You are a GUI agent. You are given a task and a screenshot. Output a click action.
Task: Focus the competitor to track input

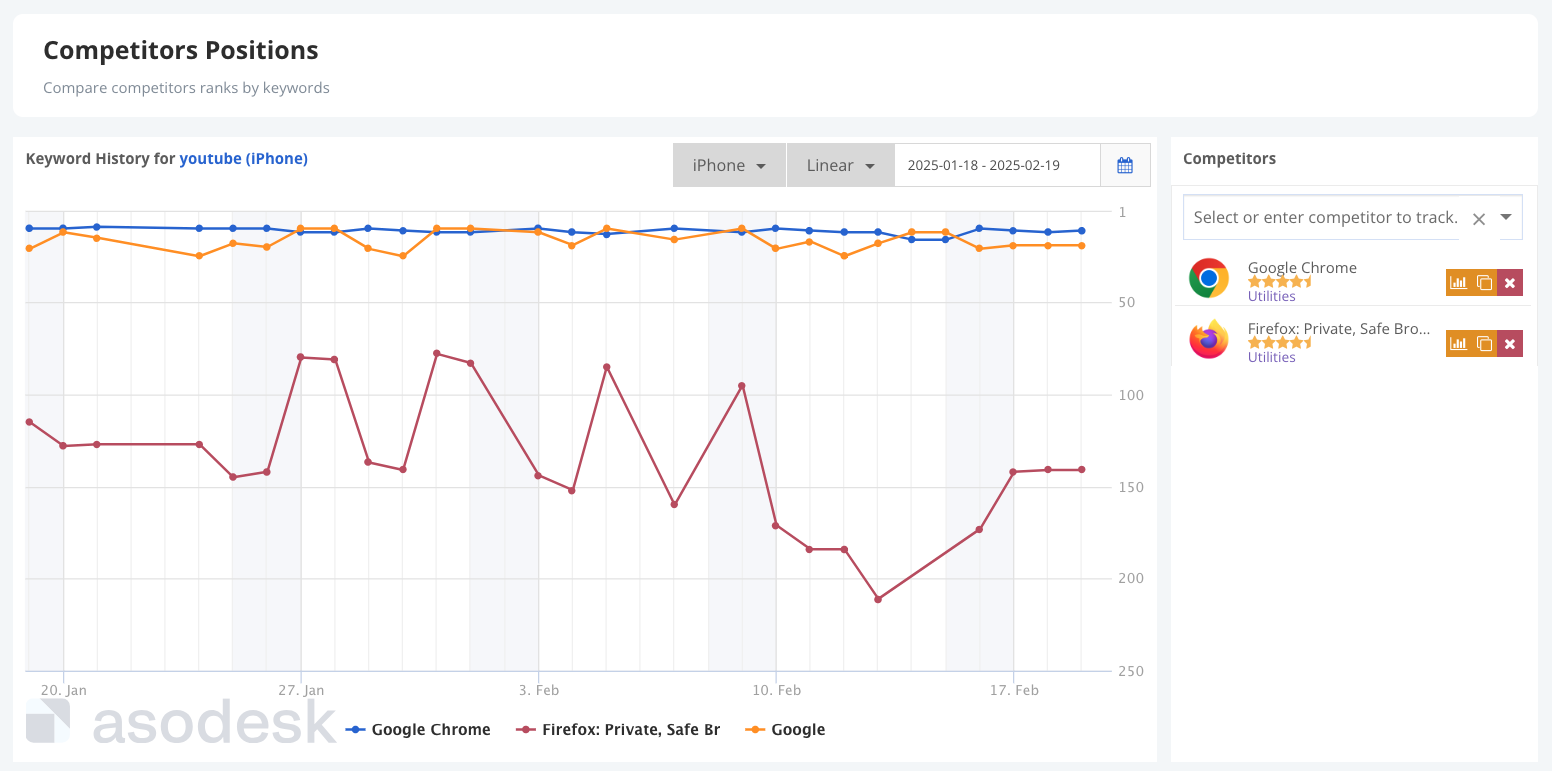1325,217
